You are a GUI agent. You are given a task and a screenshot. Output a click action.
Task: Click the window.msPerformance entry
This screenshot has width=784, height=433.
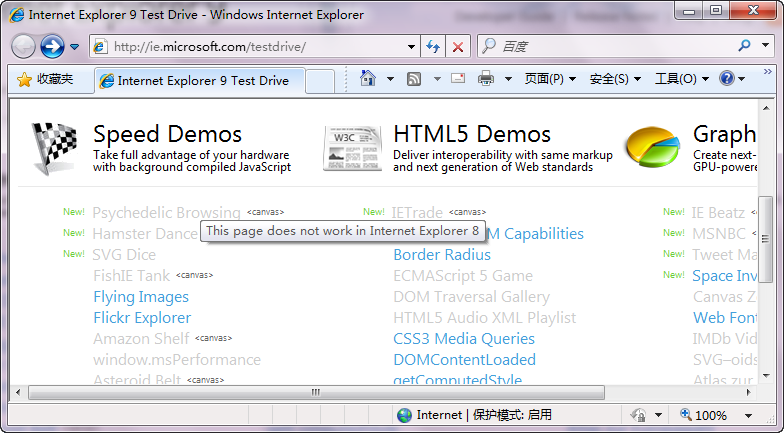point(177,360)
